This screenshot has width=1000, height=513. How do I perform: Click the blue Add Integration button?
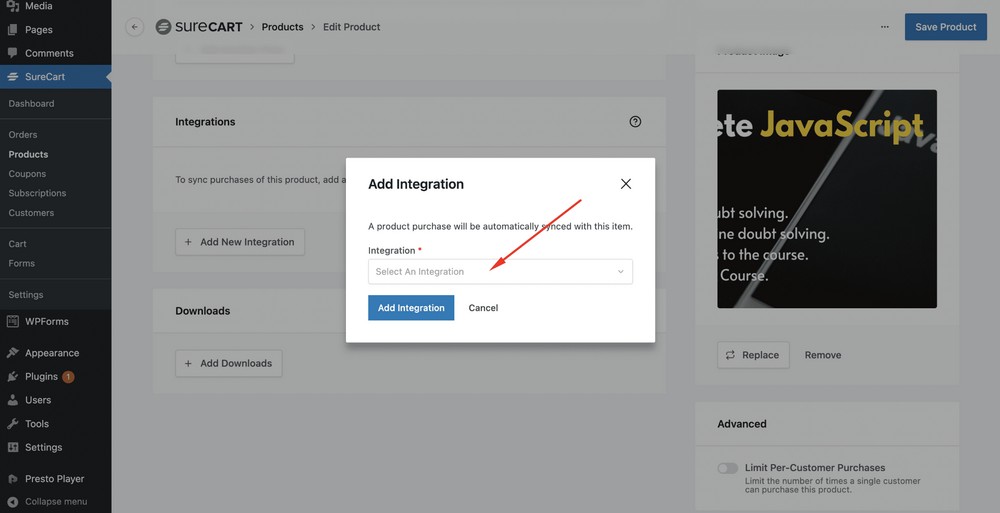pos(411,308)
